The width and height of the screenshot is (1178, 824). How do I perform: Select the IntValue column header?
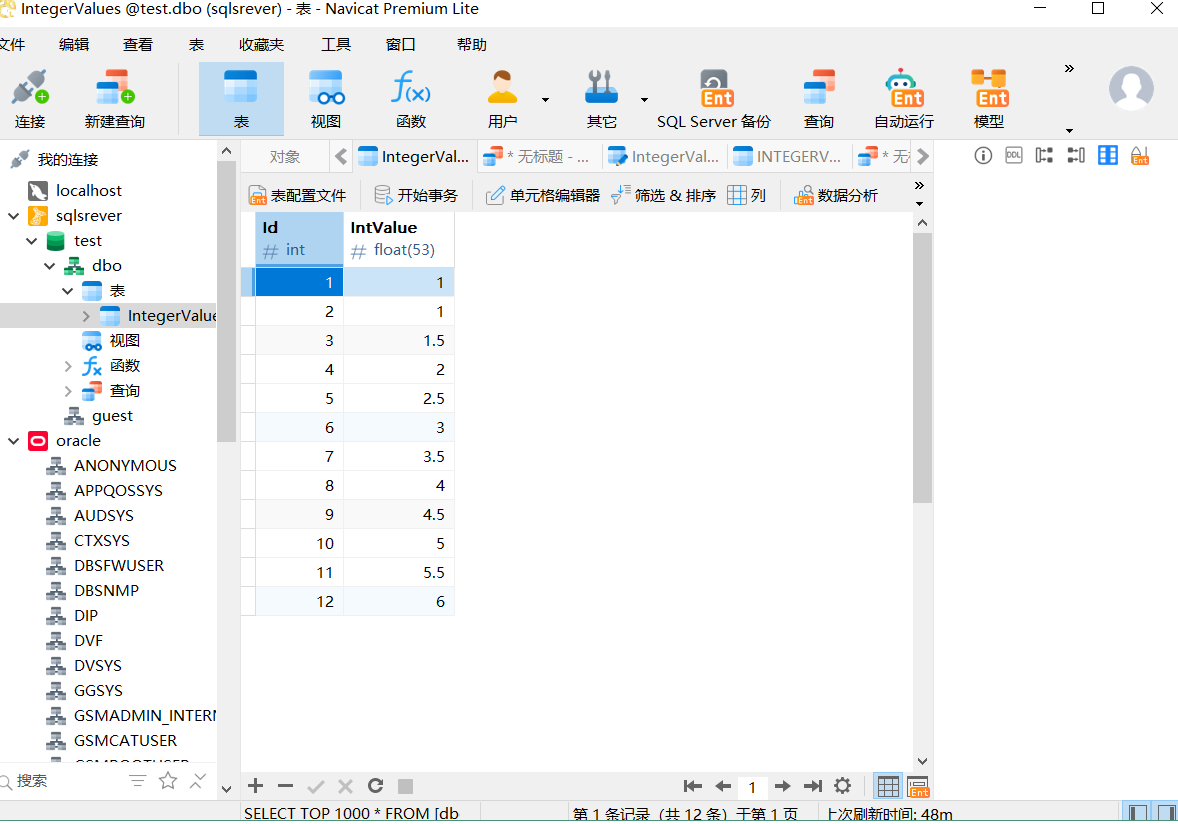(x=399, y=238)
